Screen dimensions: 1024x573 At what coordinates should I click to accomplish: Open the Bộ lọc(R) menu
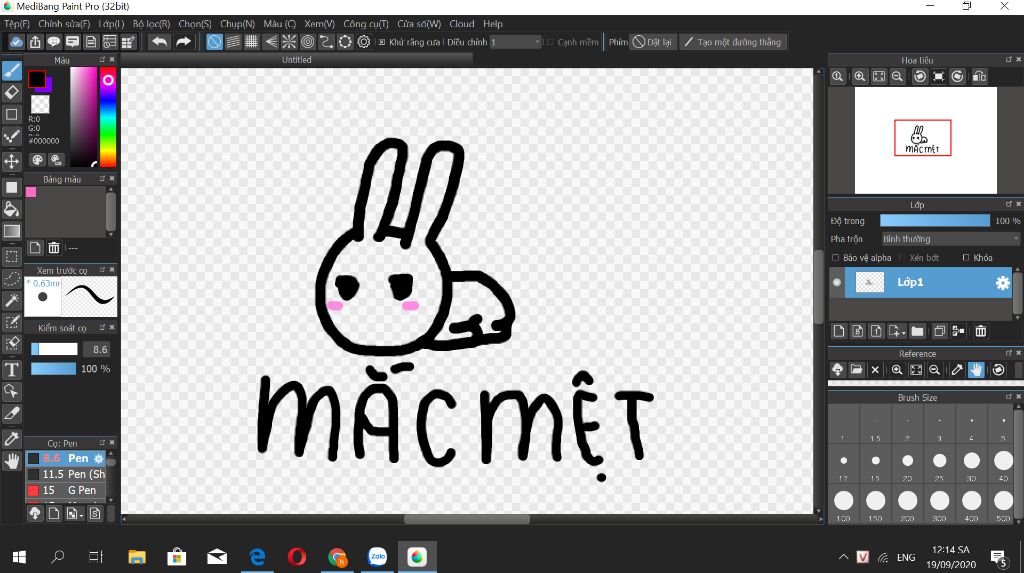coord(152,24)
